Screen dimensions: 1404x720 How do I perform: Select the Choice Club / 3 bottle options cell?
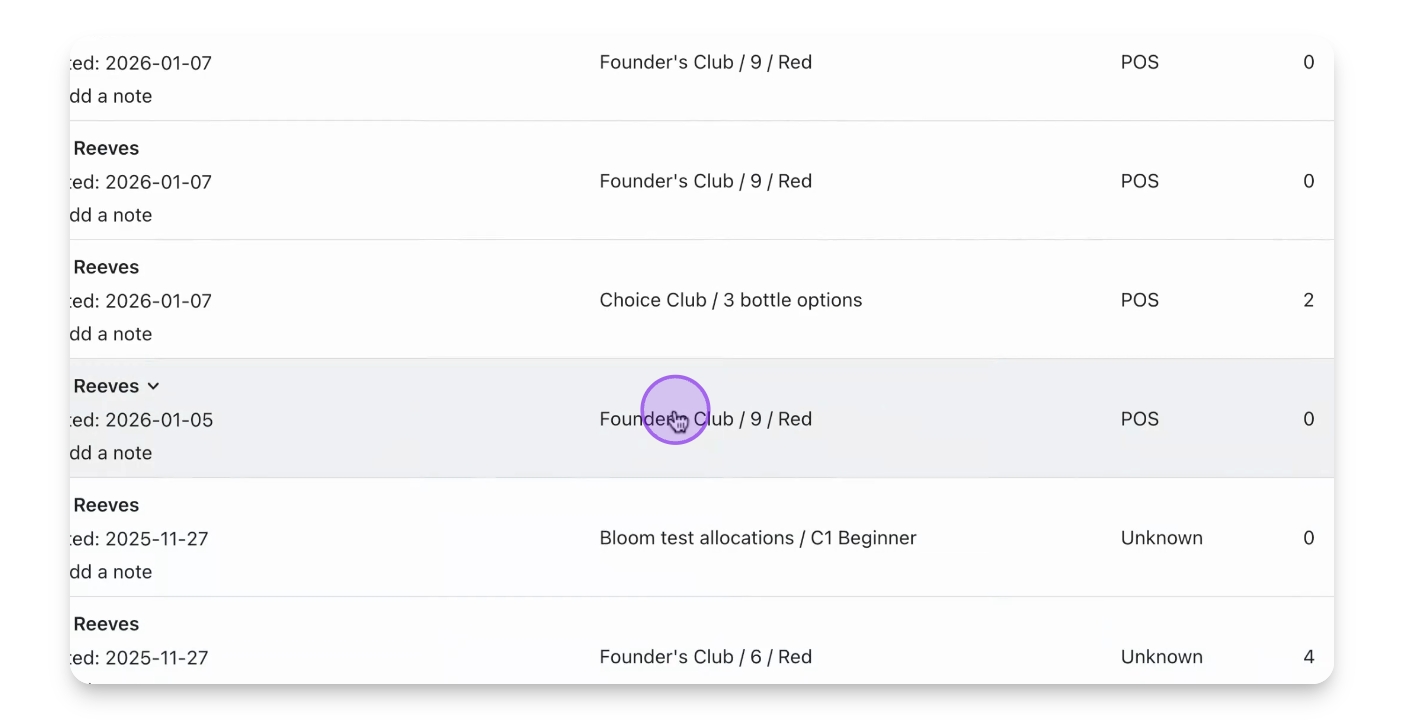click(730, 300)
